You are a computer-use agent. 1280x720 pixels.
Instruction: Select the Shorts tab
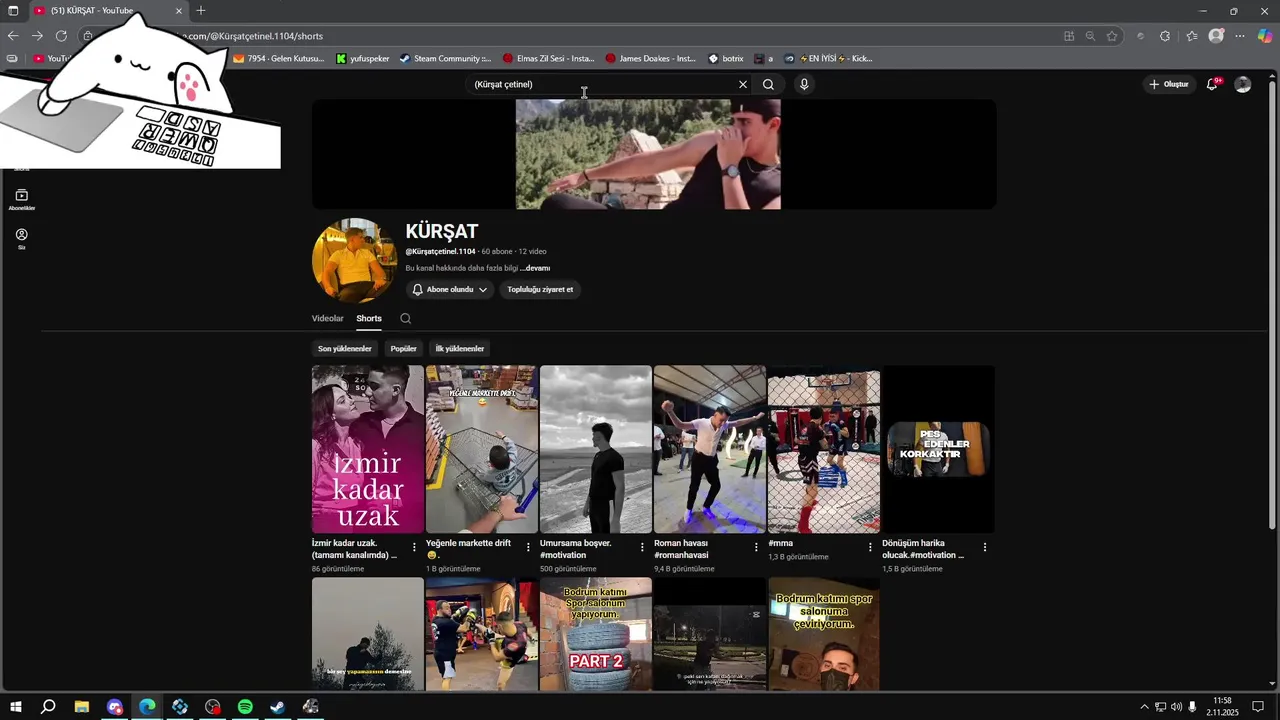369,318
